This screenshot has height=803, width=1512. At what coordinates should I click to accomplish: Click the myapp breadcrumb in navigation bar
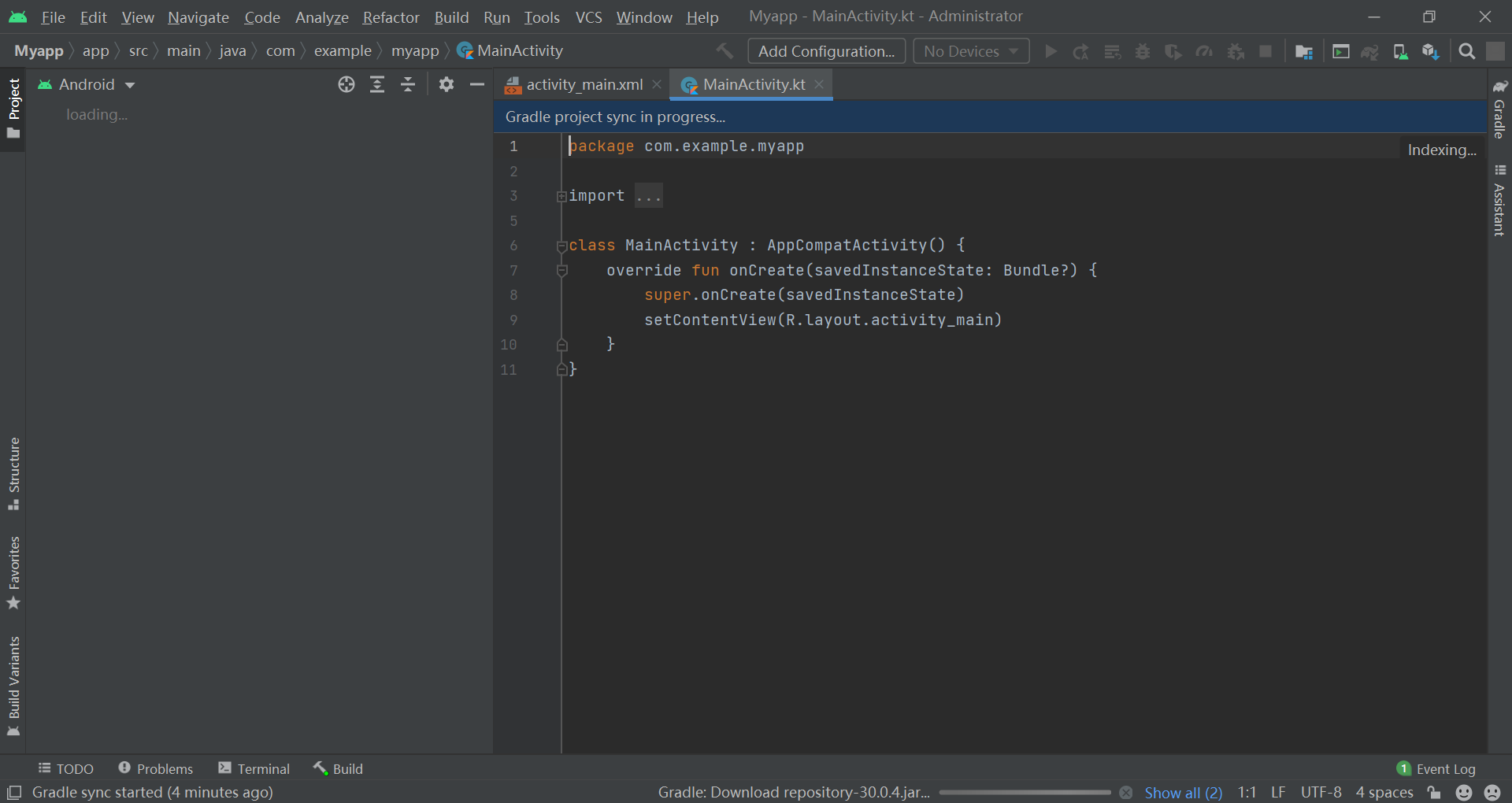coord(415,51)
